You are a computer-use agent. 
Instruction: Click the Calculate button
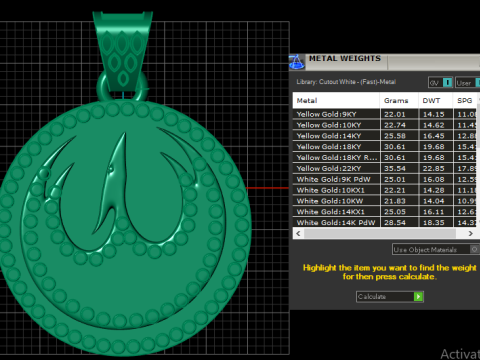tap(390, 296)
